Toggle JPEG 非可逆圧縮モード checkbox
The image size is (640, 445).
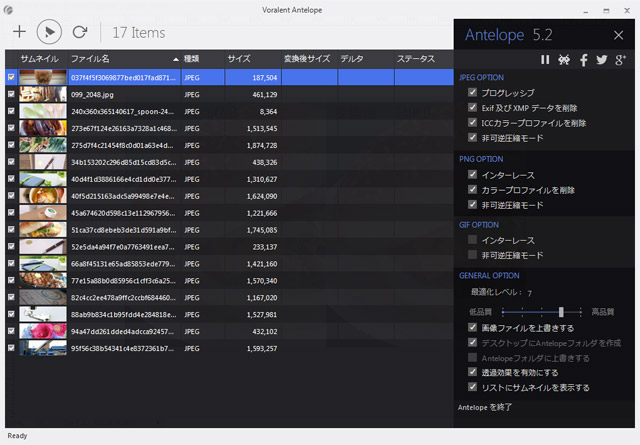tap(472, 138)
